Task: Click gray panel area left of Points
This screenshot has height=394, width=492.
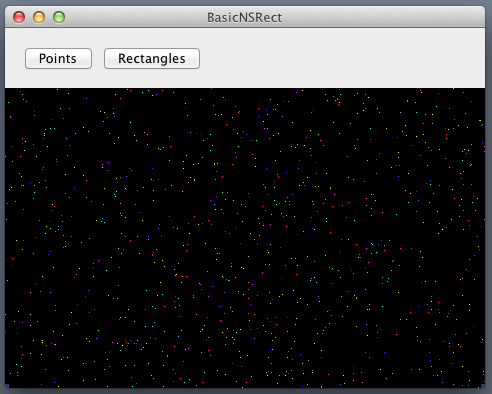Action: click(15, 59)
